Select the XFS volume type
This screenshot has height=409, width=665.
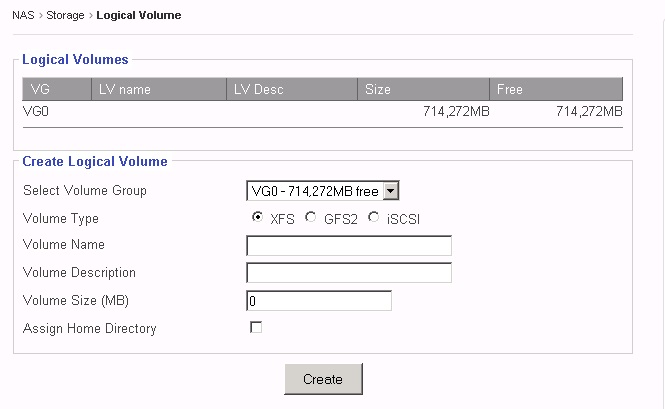tap(258, 218)
